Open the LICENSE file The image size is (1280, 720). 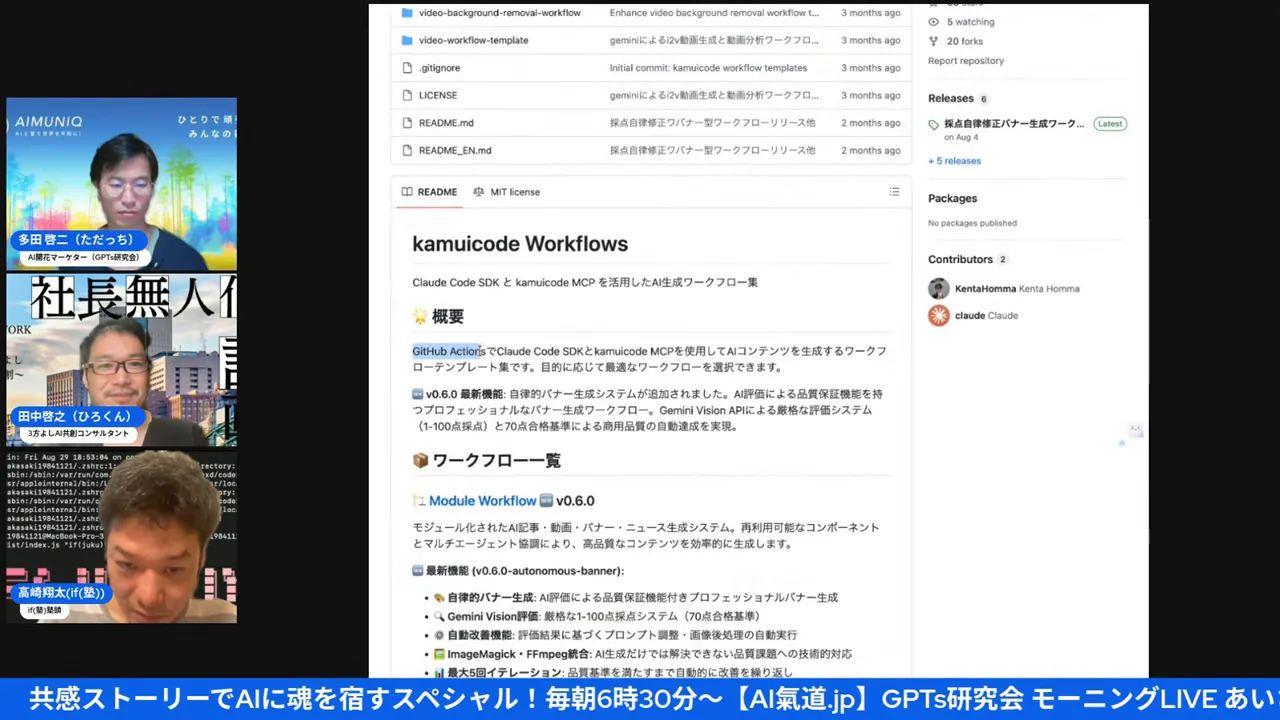[438, 95]
